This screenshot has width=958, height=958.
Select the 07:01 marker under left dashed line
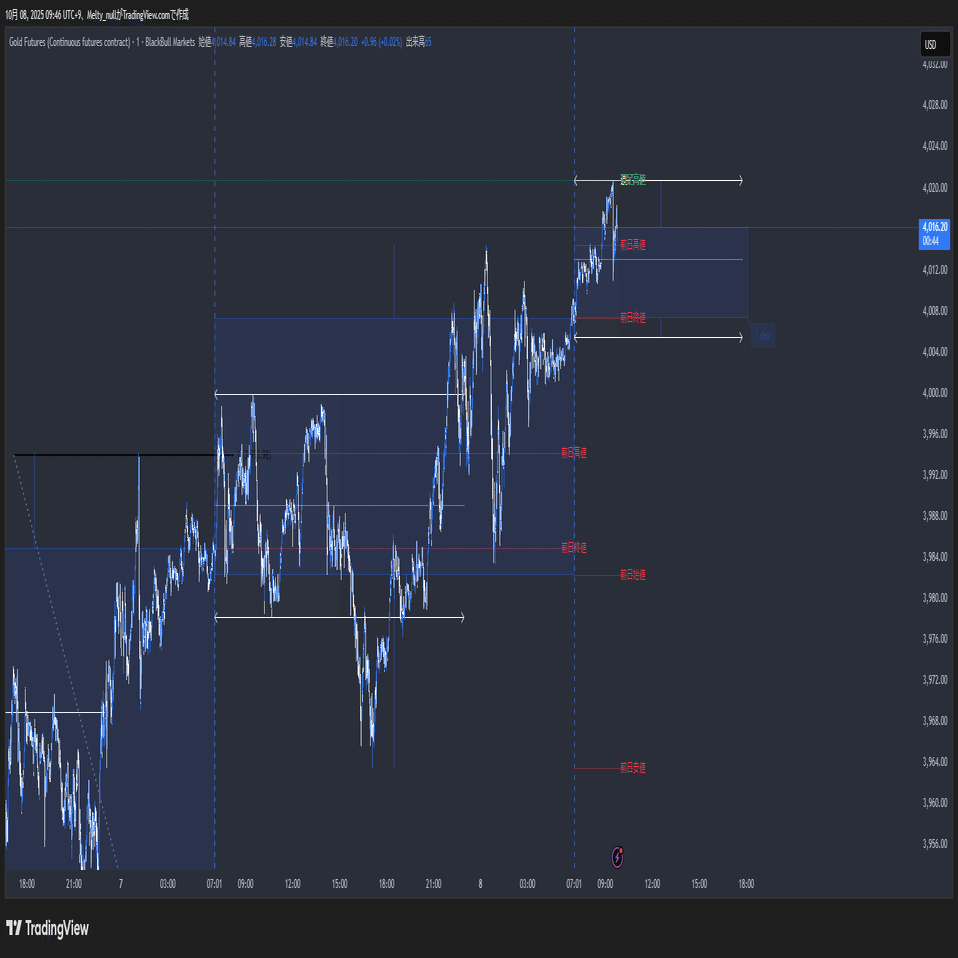click(x=214, y=883)
